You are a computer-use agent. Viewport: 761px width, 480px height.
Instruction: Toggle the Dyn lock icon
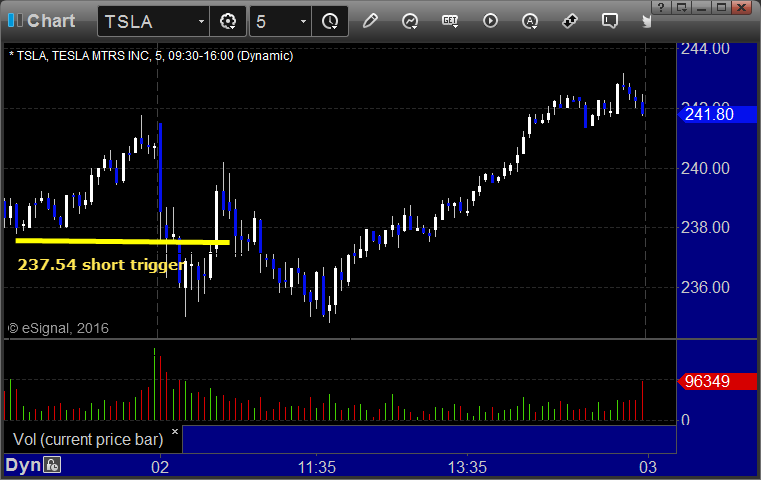(x=52, y=465)
